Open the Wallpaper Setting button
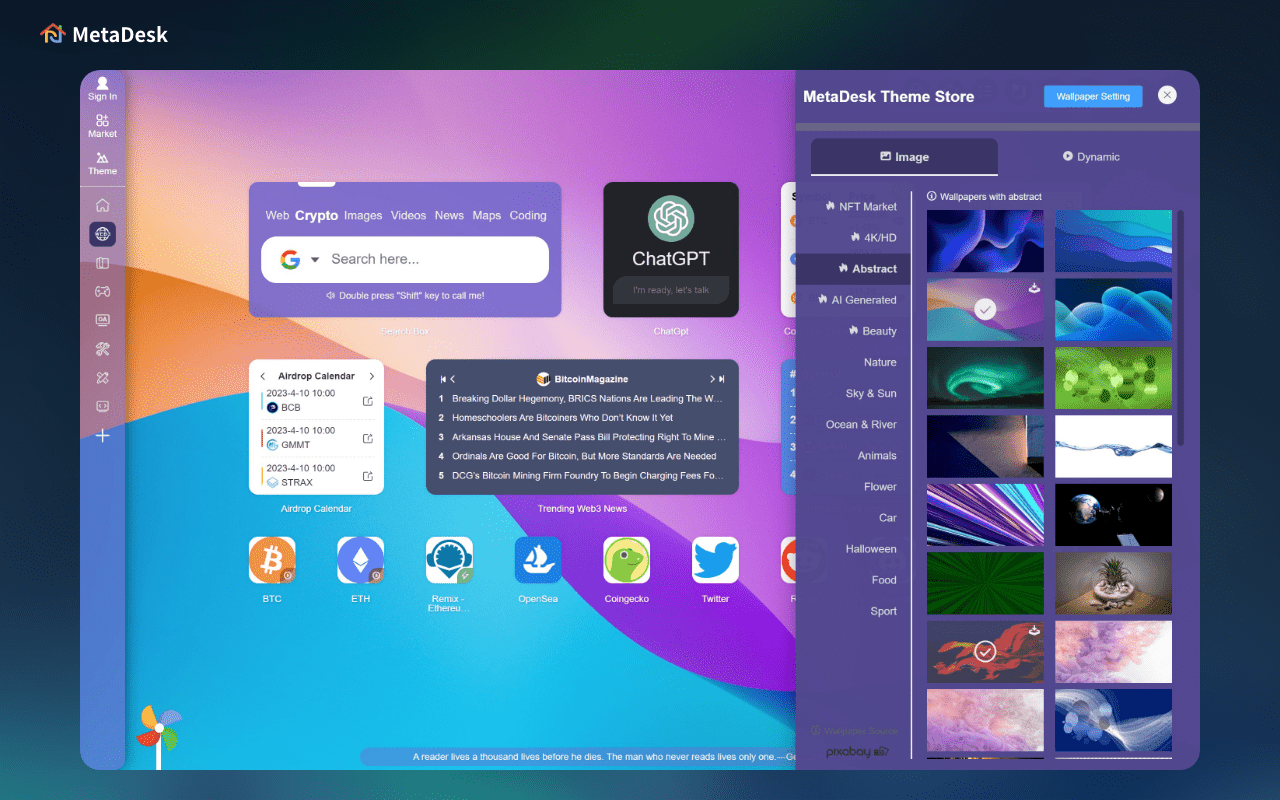 coord(1092,96)
